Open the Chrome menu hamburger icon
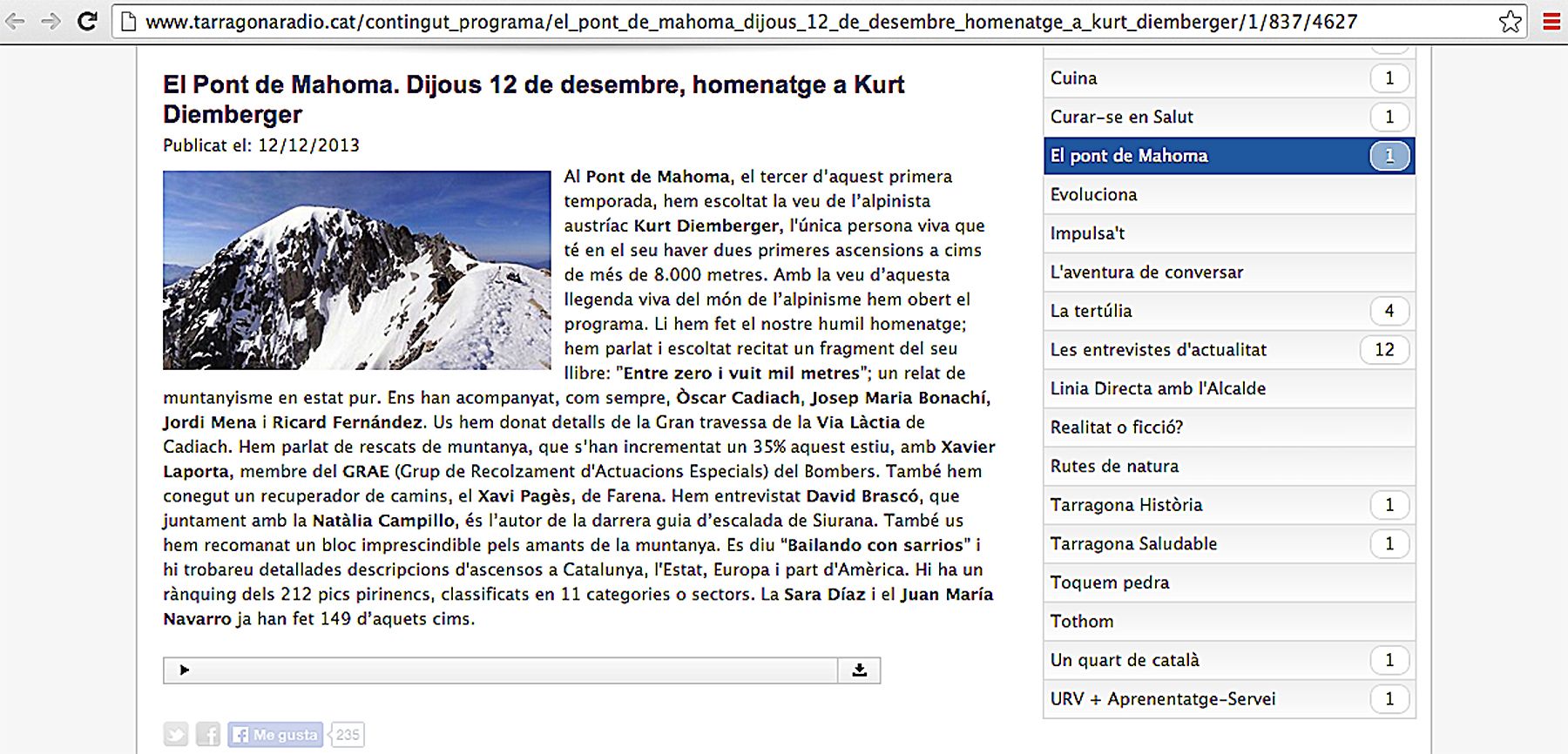The image size is (1568, 754). click(x=1551, y=21)
